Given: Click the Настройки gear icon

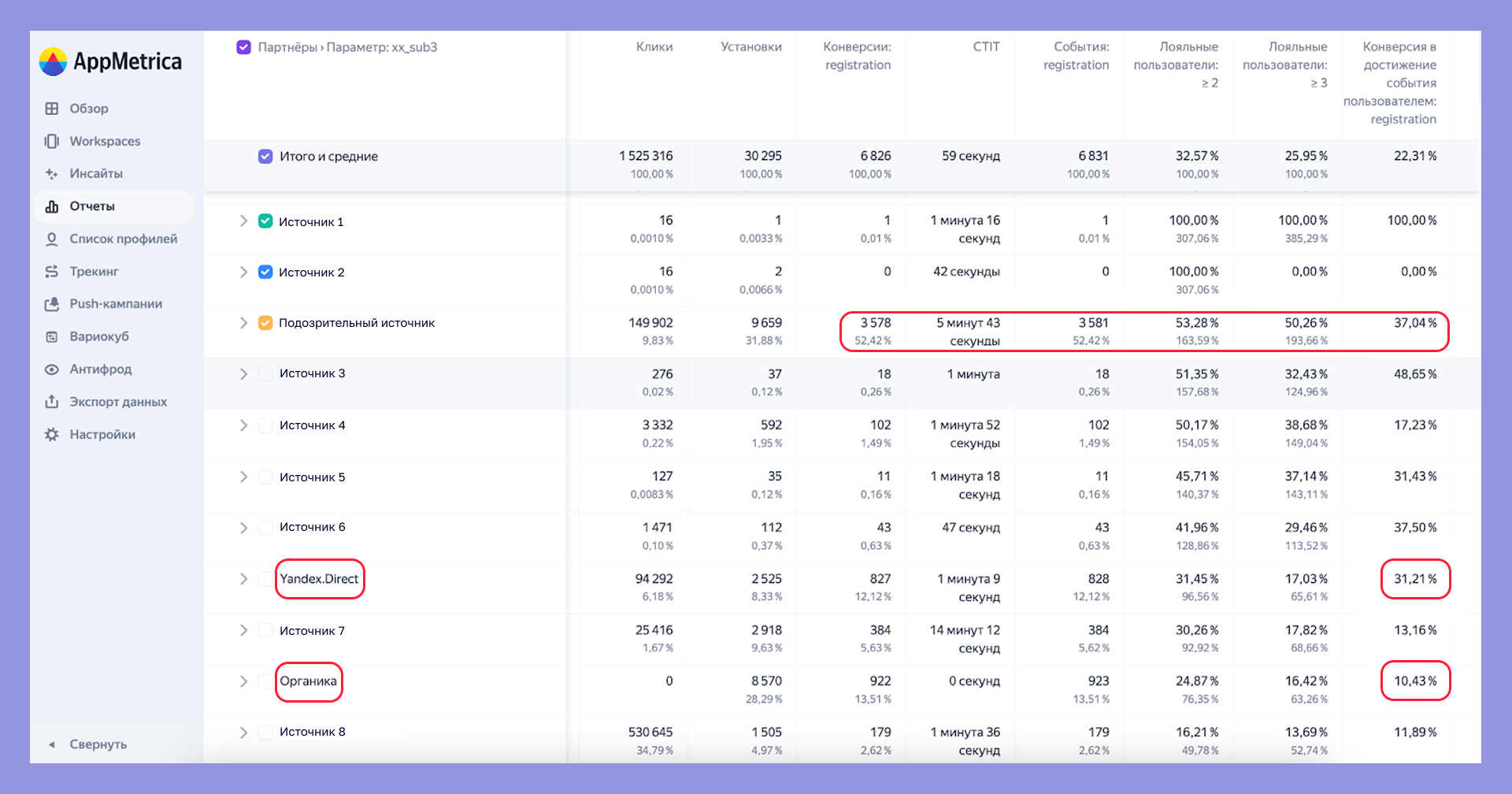Looking at the screenshot, I should (x=52, y=434).
